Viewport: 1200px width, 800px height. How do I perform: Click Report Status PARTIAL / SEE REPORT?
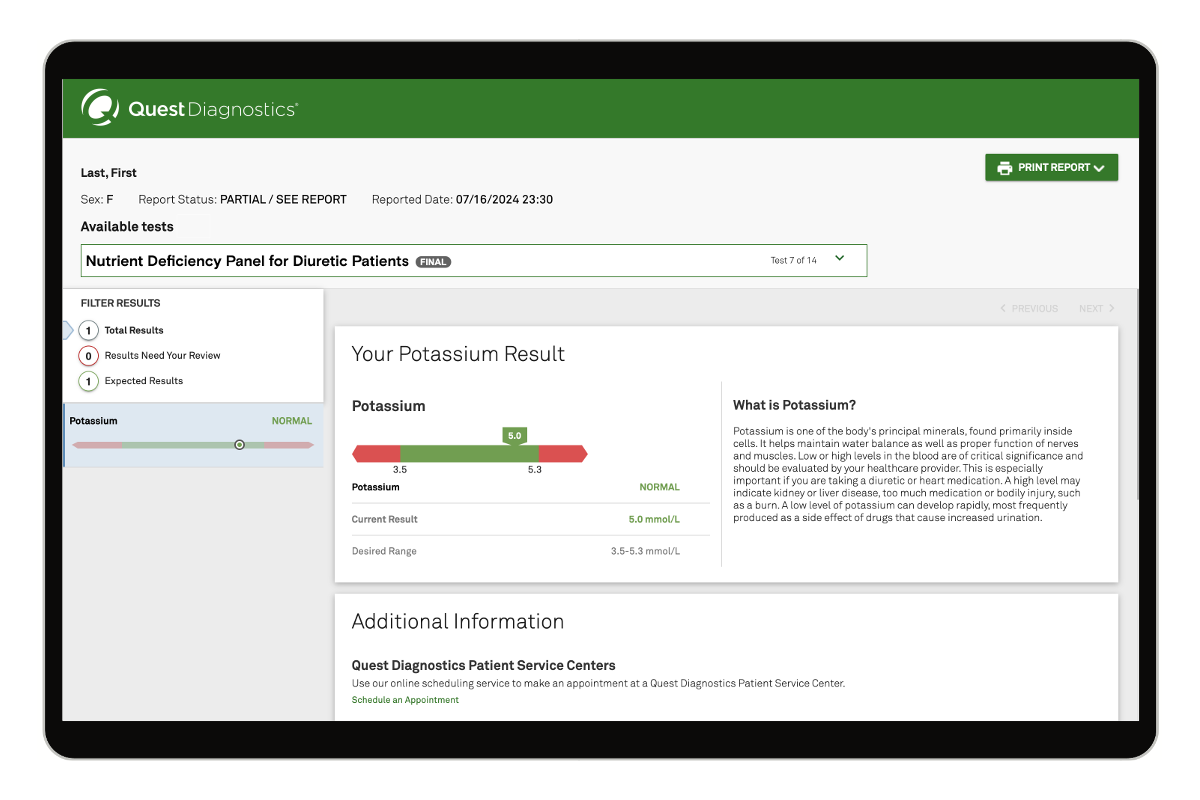[x=242, y=200]
